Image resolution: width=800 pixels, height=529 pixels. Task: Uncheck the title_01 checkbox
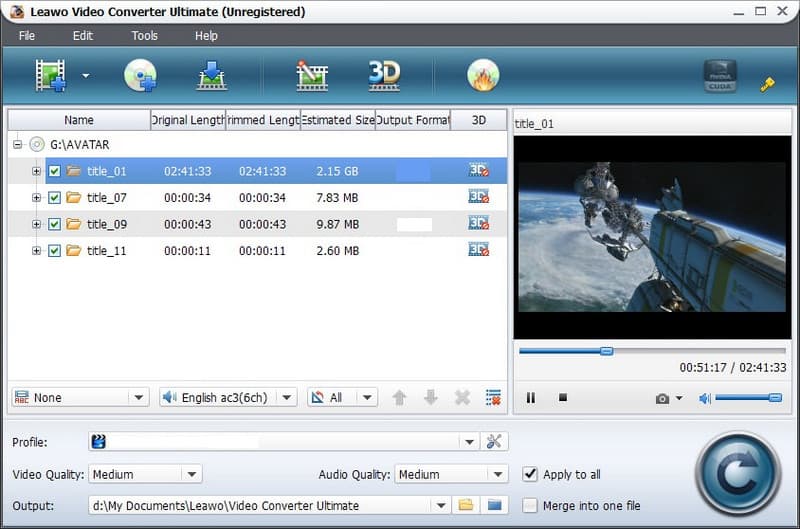pos(55,171)
